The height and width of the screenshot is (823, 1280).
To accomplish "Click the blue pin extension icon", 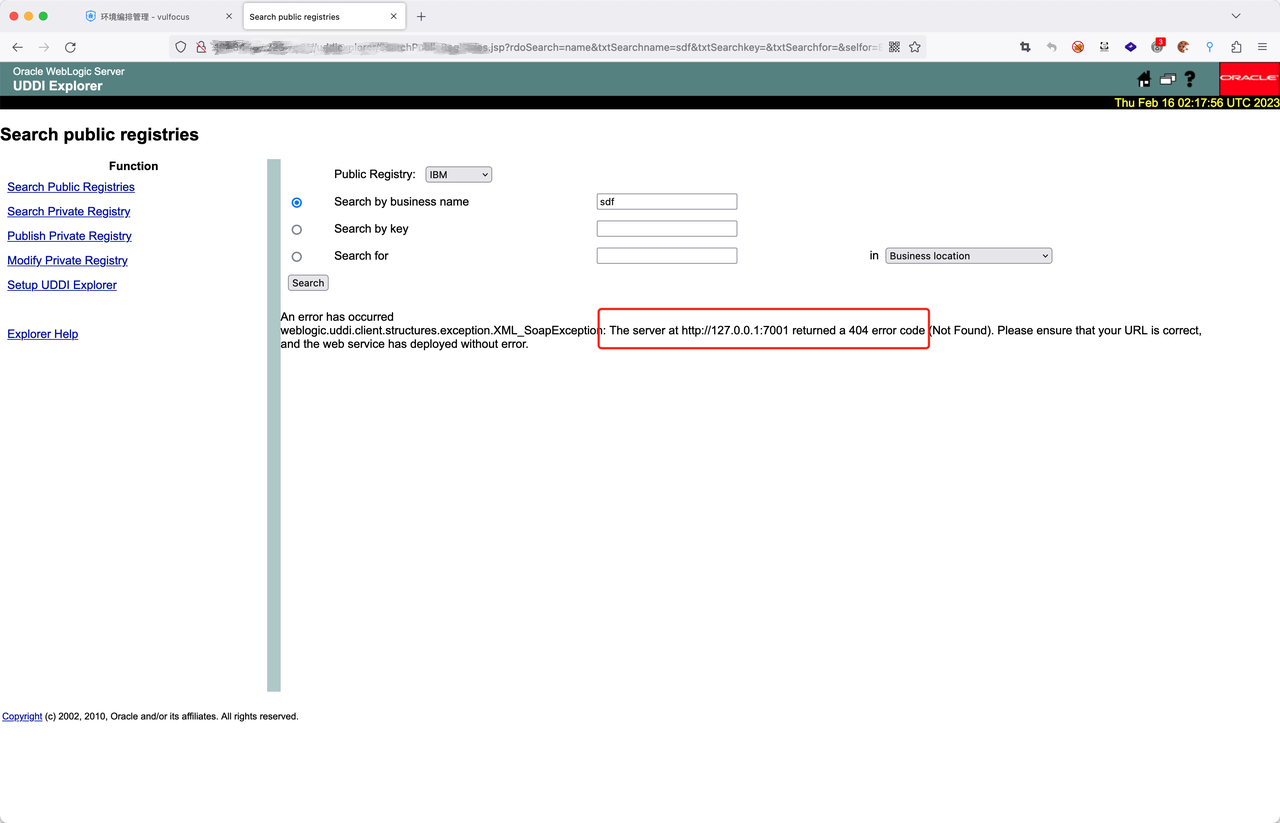I will pos(1209,47).
